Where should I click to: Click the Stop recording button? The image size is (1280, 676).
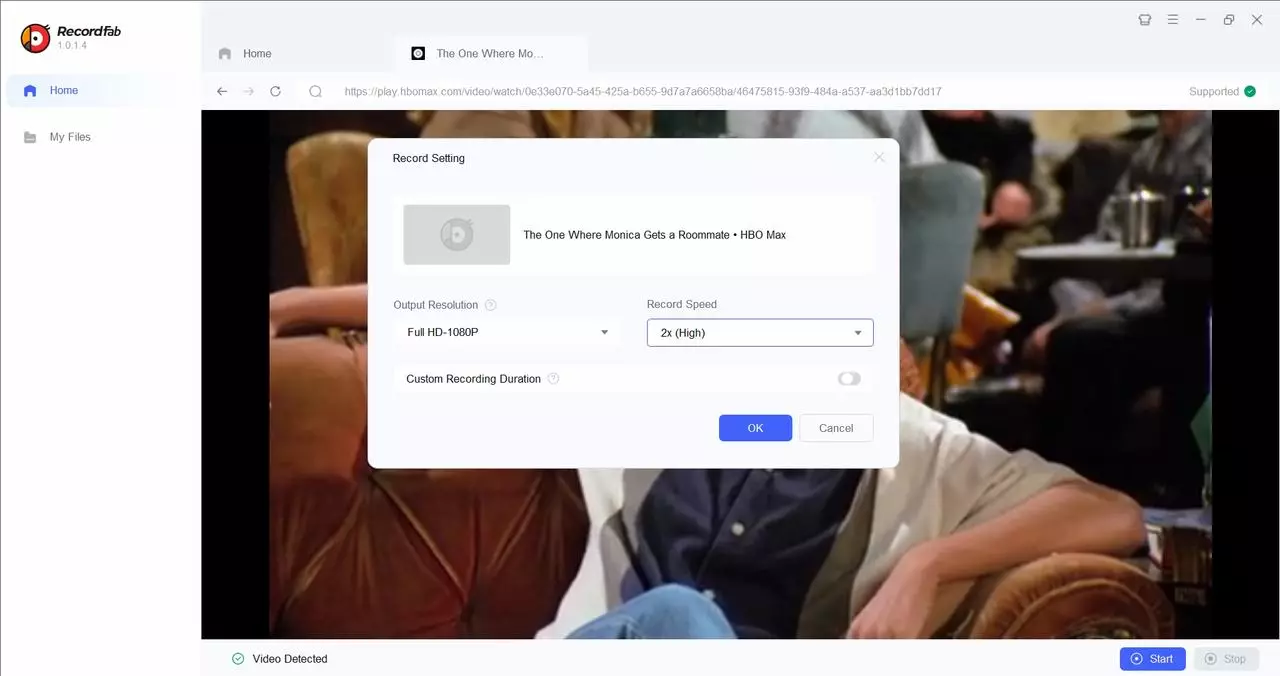1226,659
